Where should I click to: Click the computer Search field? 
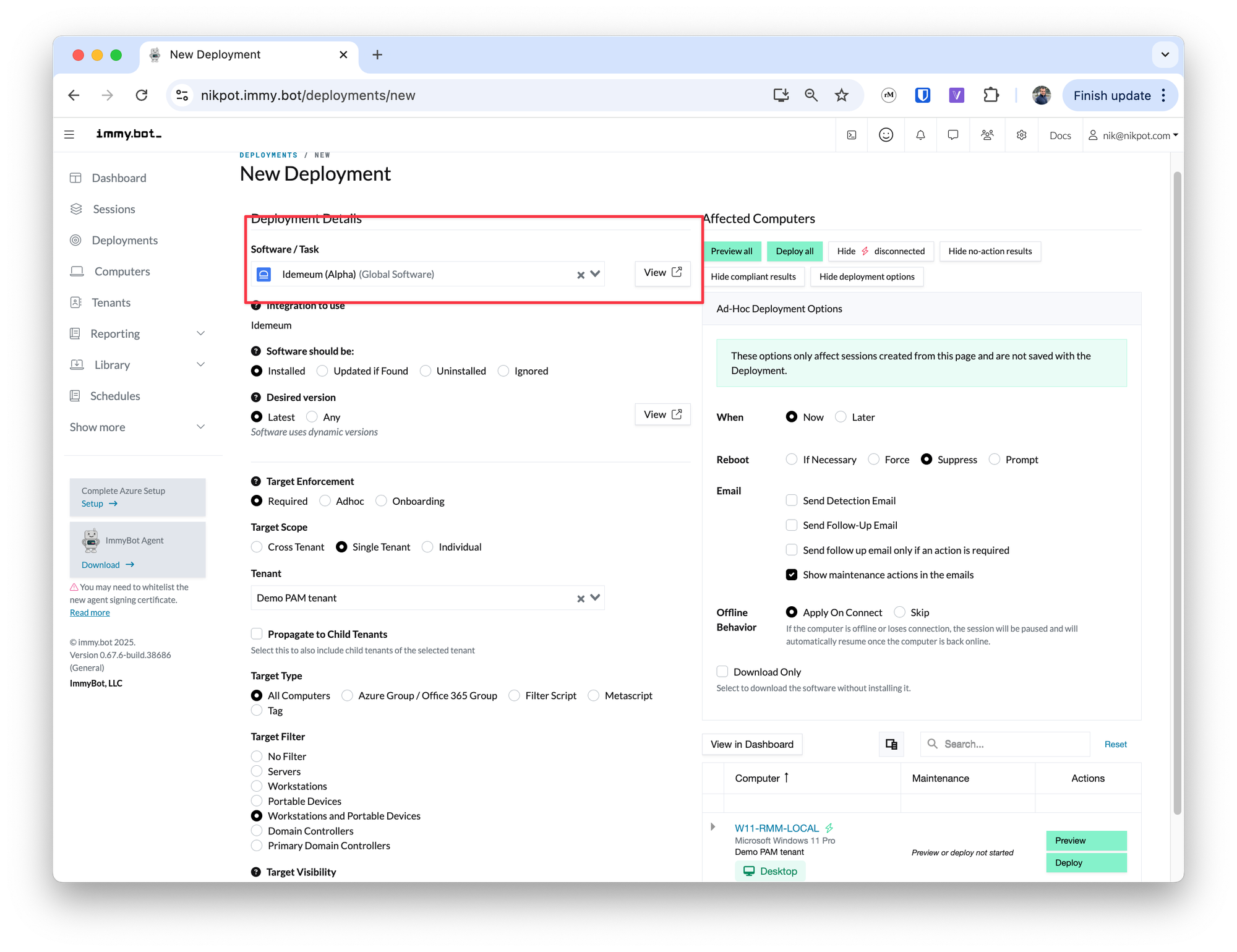[1005, 744]
